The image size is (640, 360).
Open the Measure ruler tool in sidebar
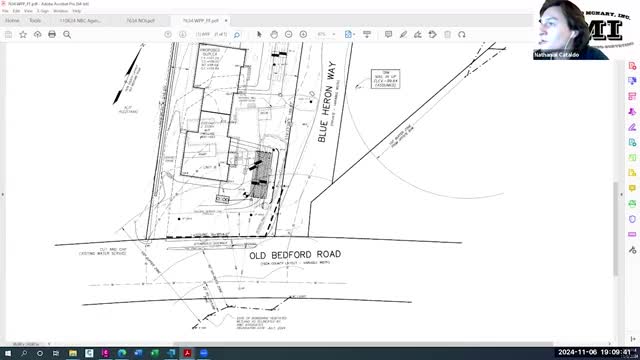coord(632,234)
